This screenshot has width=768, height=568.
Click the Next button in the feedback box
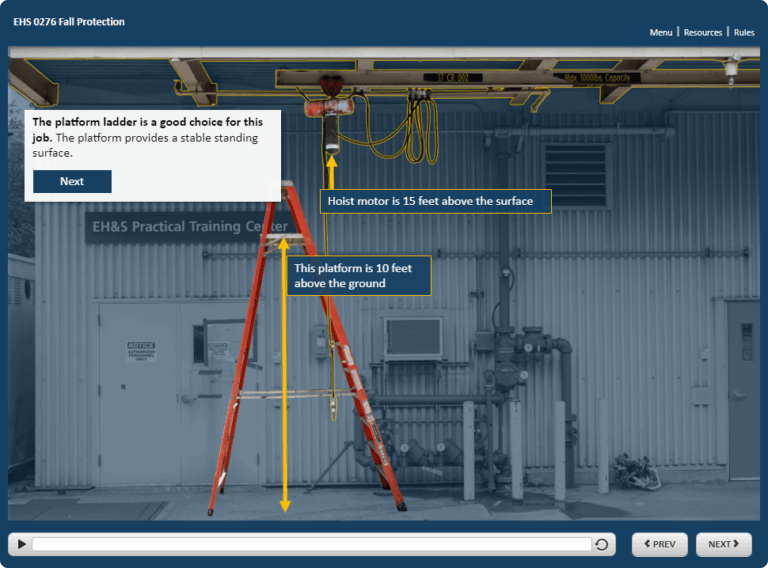point(72,181)
